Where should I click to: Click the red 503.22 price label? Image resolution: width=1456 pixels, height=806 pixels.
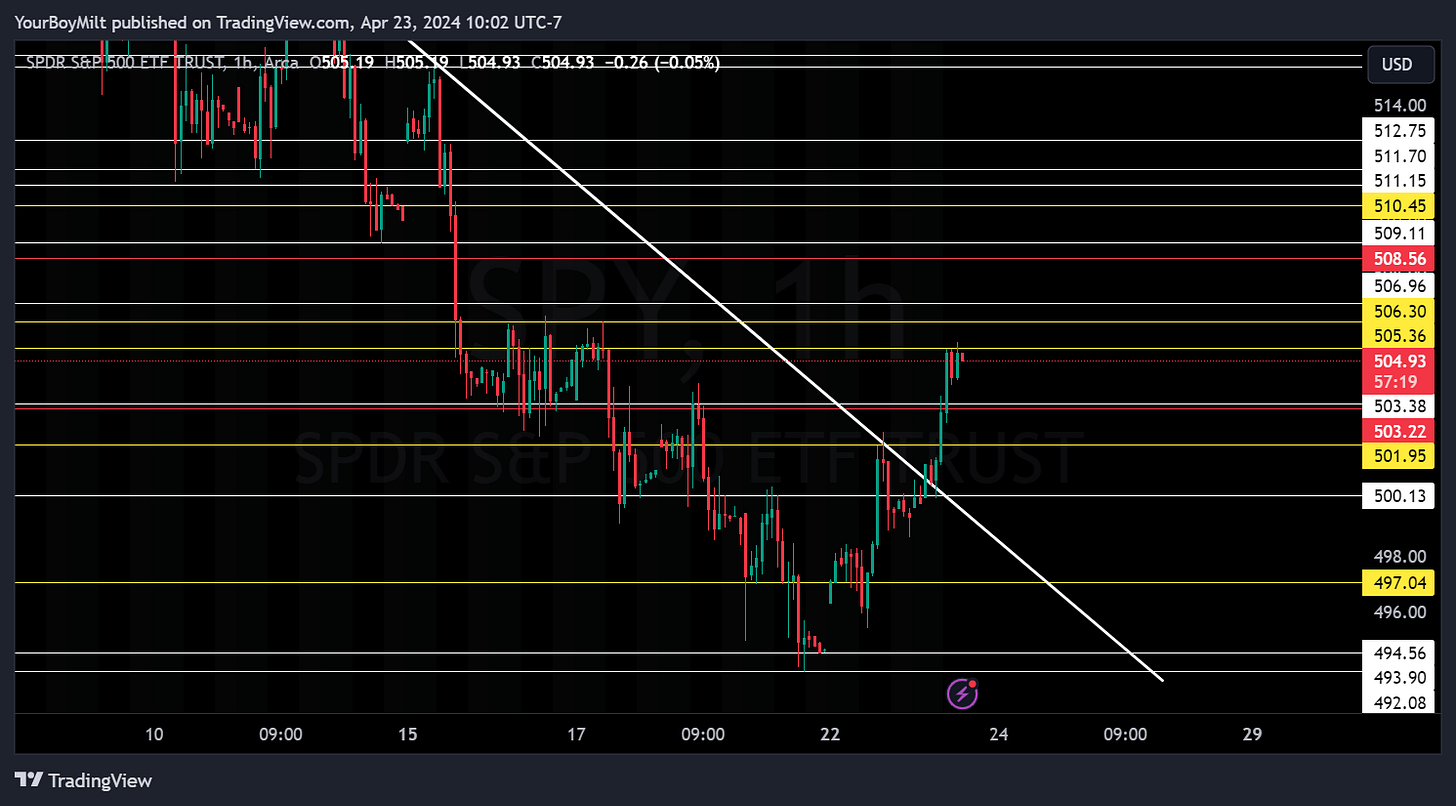(1398, 431)
